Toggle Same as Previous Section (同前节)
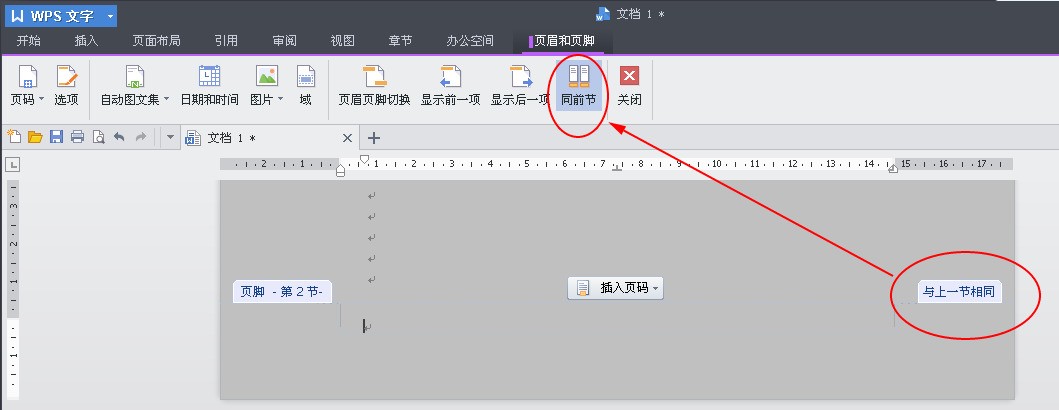This screenshot has height=410, width=1059. pyautogui.click(x=579, y=86)
